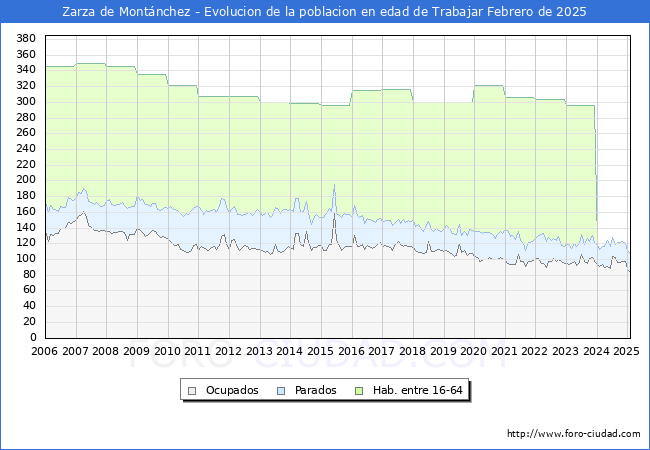
Task: Click the 320 y-axis value
Action: tap(26, 86)
